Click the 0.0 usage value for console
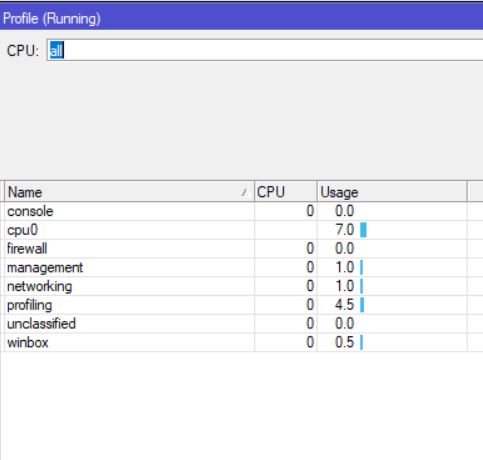This screenshot has height=460, width=483. click(345, 211)
